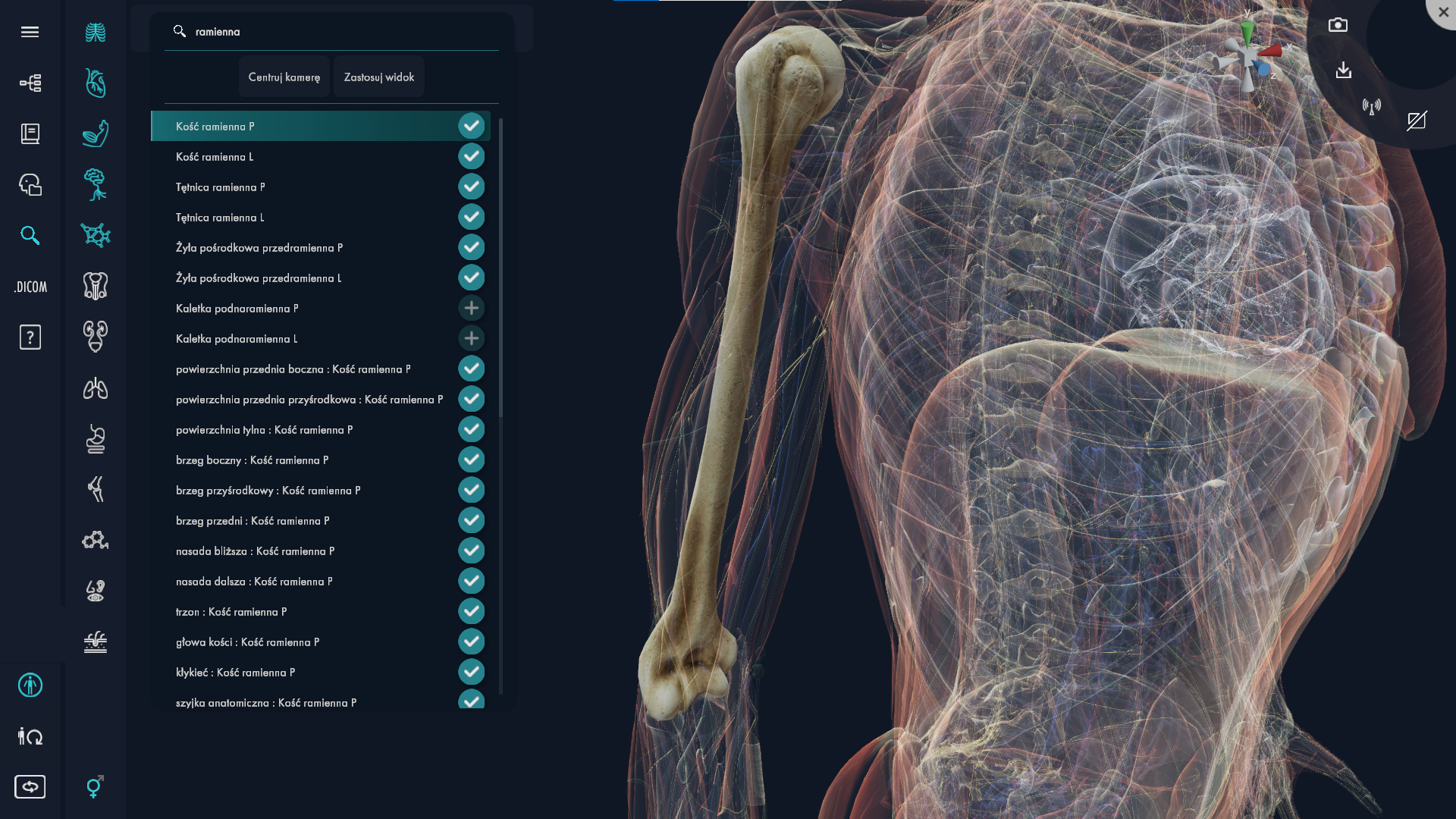The width and height of the screenshot is (1456, 819).
Task: Show the skeletal system rib cage icon
Action: pos(95,33)
